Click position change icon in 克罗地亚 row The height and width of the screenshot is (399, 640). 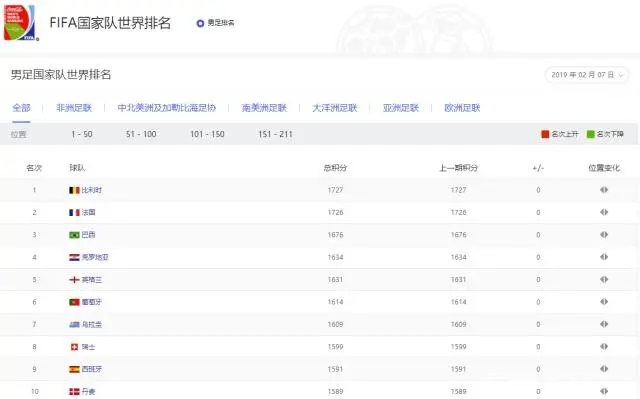point(604,257)
